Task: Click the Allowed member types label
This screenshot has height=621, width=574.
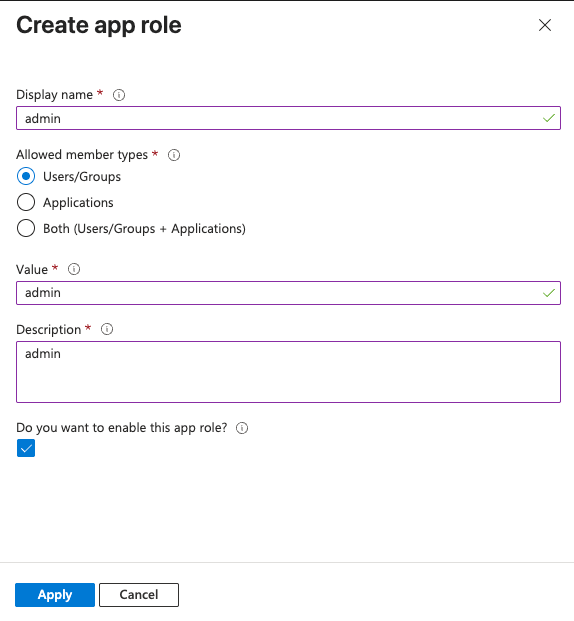Action: click(x=82, y=155)
